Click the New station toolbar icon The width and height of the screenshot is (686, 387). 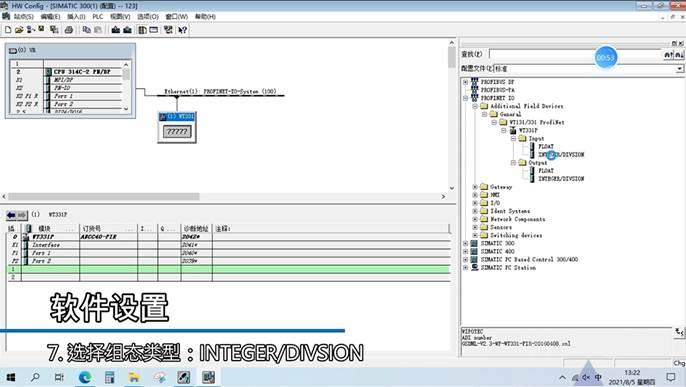(x=8, y=30)
